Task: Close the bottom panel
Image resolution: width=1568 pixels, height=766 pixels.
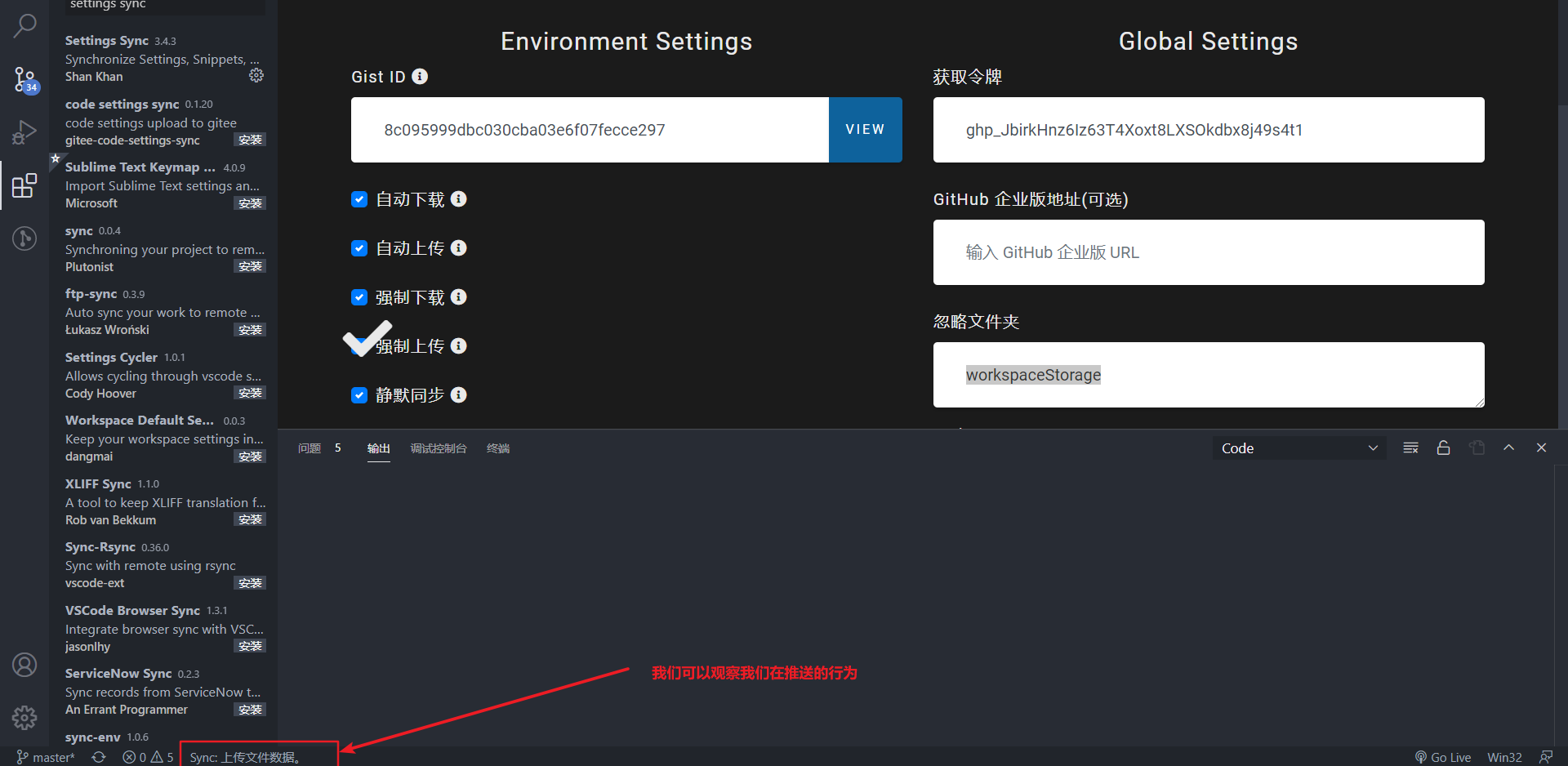Action: click(1542, 448)
